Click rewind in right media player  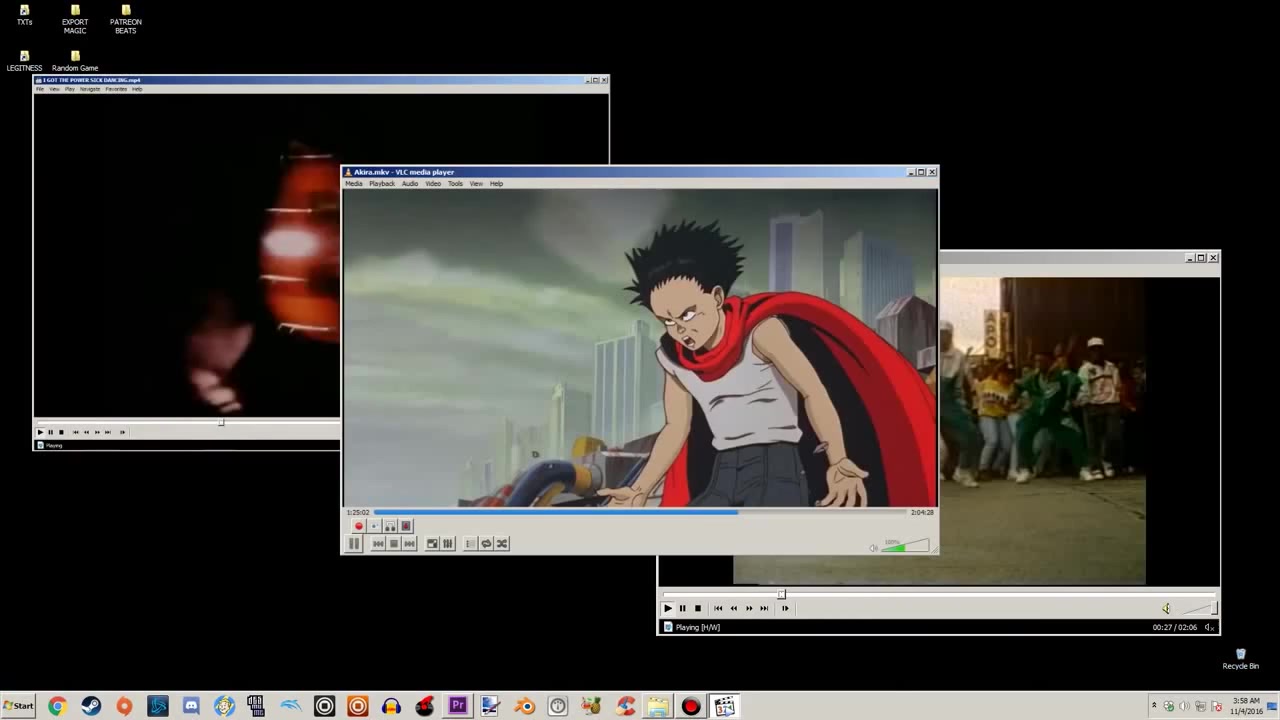(x=733, y=608)
